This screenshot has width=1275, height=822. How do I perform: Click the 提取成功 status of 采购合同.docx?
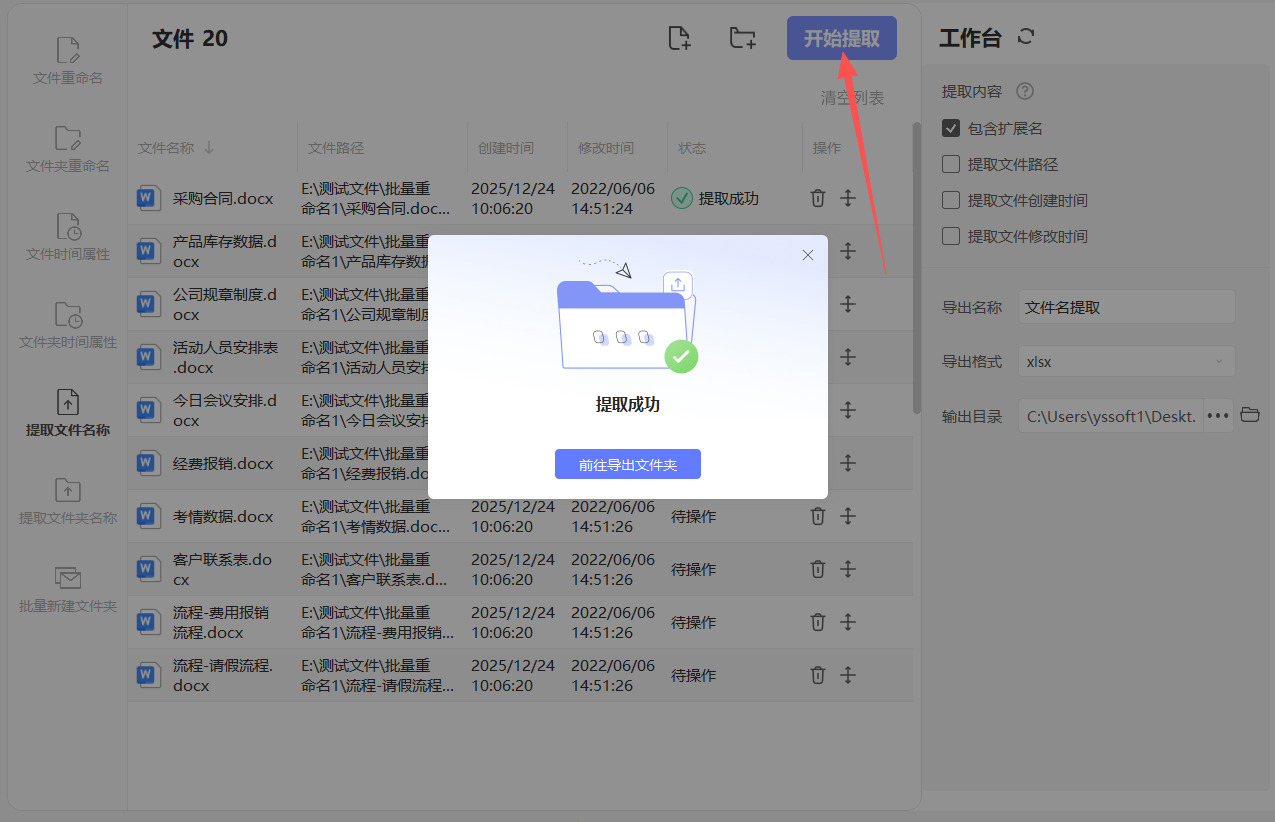[715, 198]
